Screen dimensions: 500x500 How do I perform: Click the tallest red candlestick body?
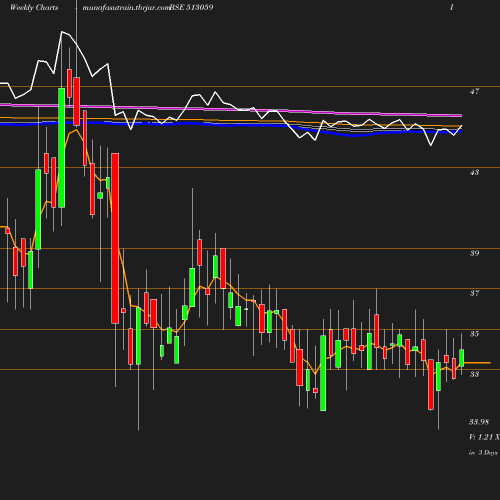click(x=115, y=238)
